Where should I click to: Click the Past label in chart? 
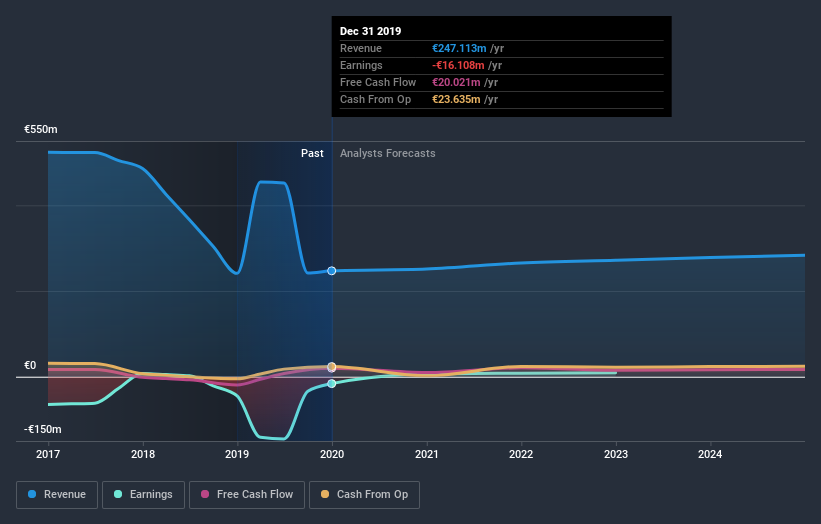[x=312, y=153]
